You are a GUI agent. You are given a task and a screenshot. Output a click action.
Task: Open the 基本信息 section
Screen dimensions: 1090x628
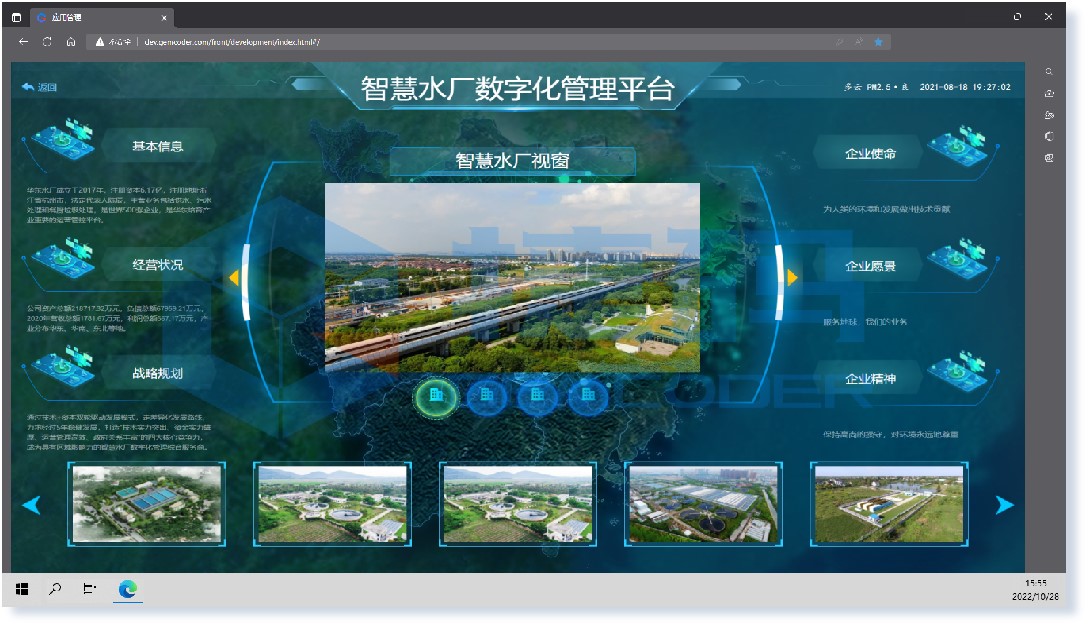tap(158, 146)
